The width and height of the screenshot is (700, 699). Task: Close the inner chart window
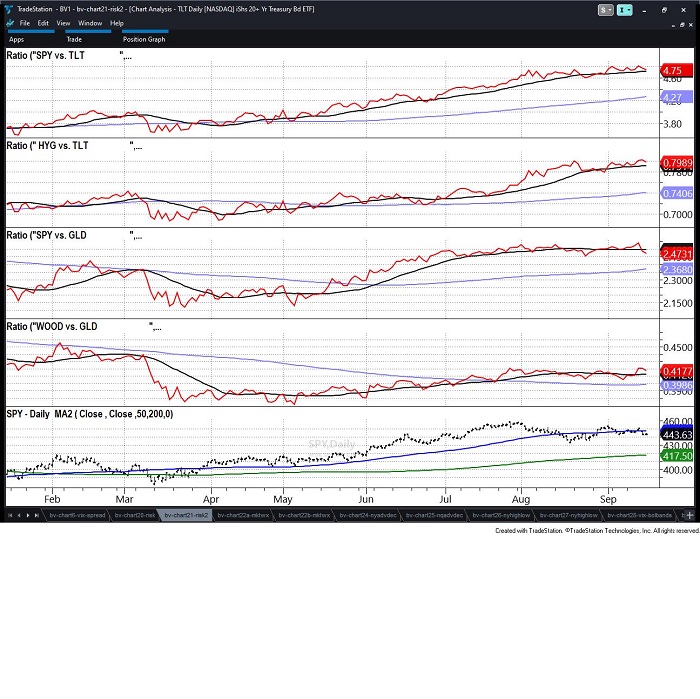pos(691,25)
